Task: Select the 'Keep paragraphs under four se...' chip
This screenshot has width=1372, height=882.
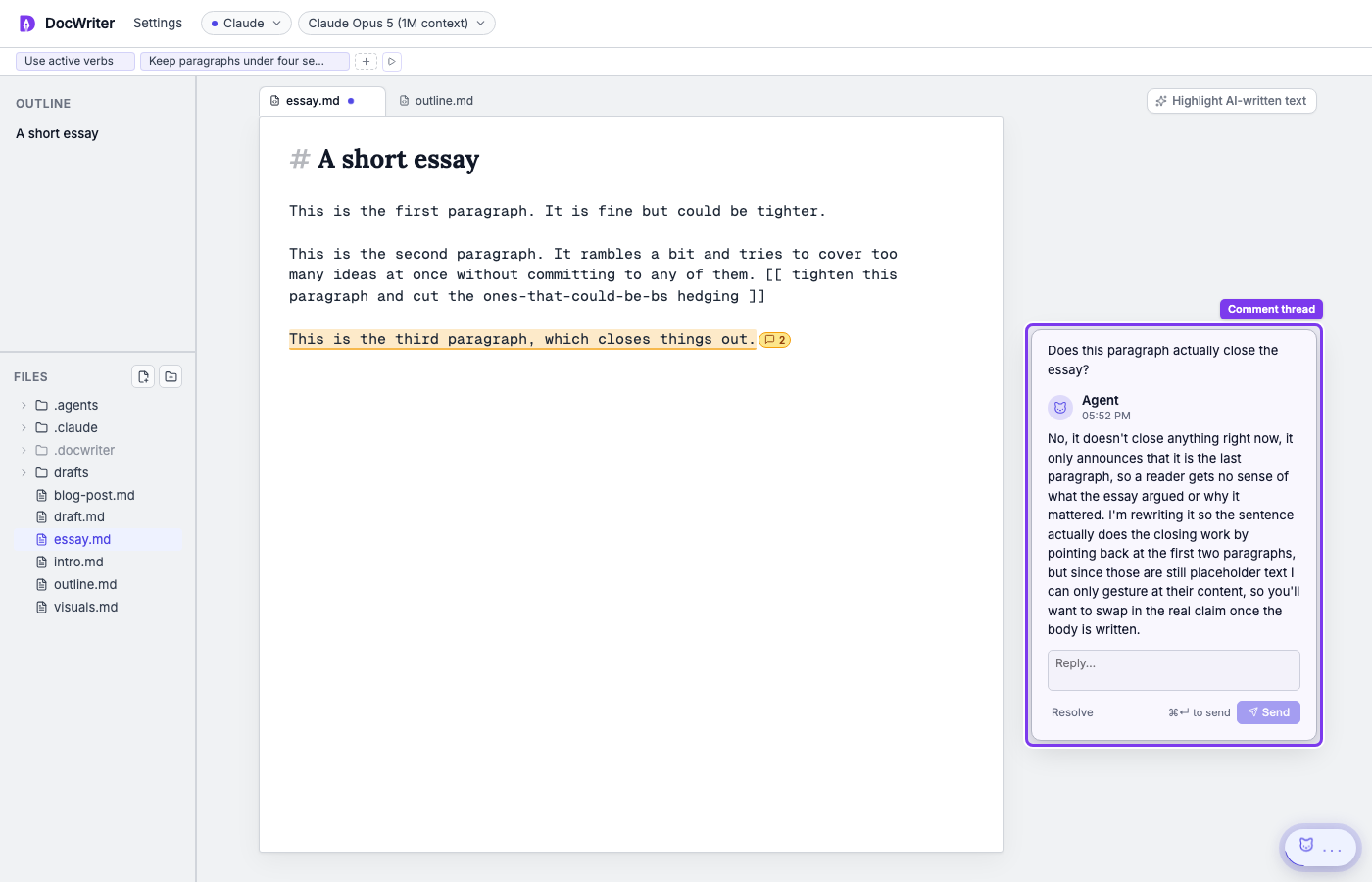Action: 244,61
